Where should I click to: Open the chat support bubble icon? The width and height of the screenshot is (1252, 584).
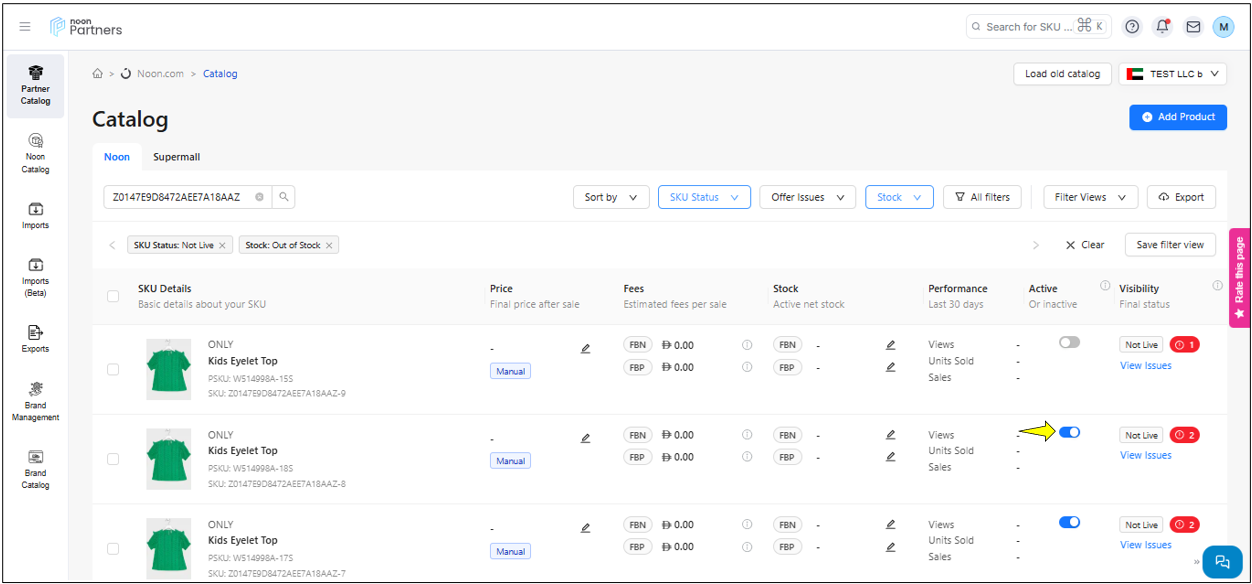(x=1221, y=561)
